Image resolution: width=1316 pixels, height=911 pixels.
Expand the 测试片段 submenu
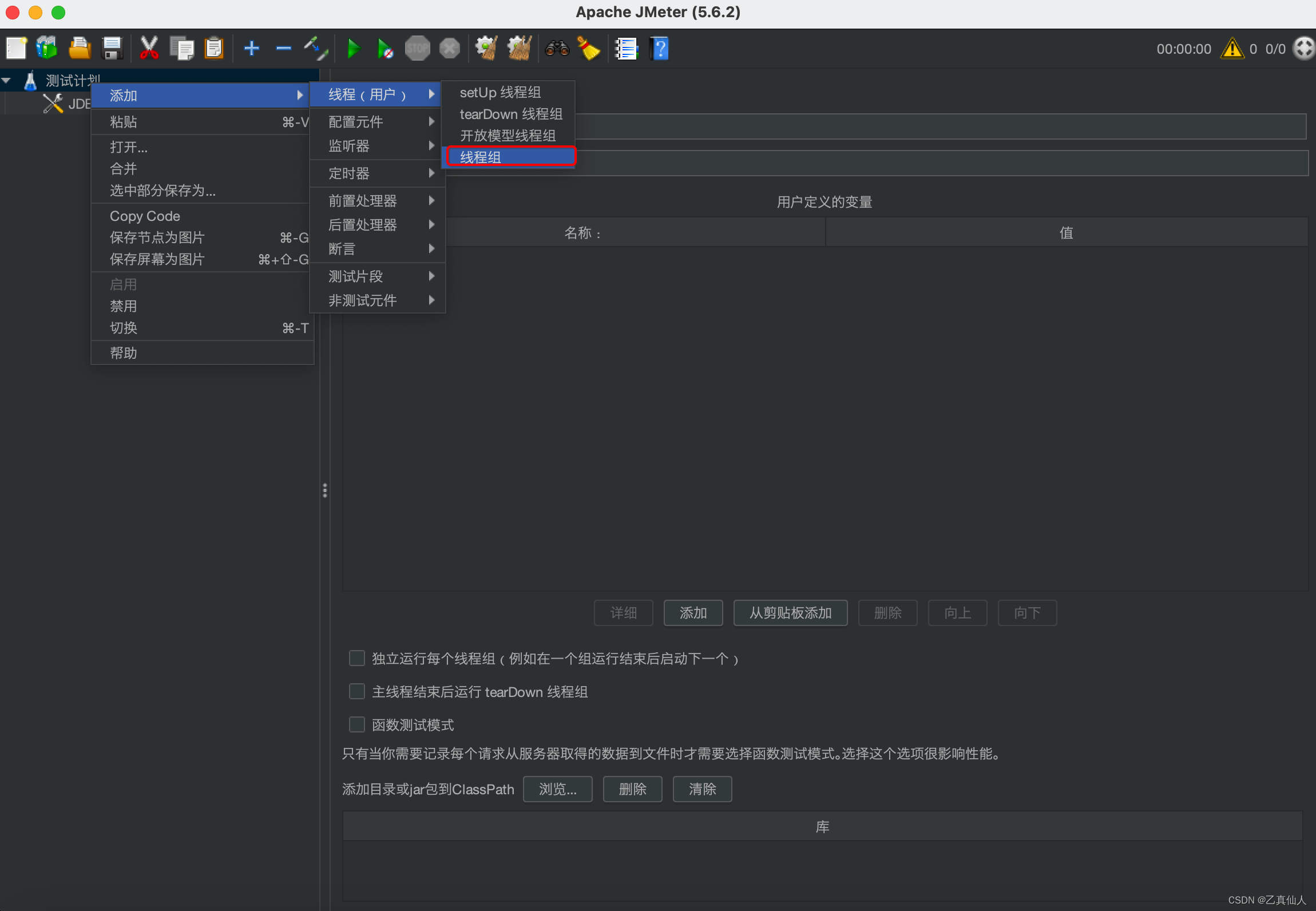[377, 276]
